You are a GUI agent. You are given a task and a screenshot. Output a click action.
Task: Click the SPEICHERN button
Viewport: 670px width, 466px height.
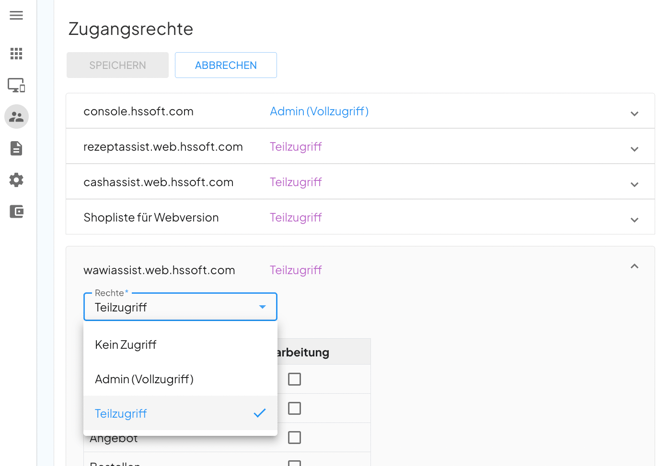tap(117, 65)
